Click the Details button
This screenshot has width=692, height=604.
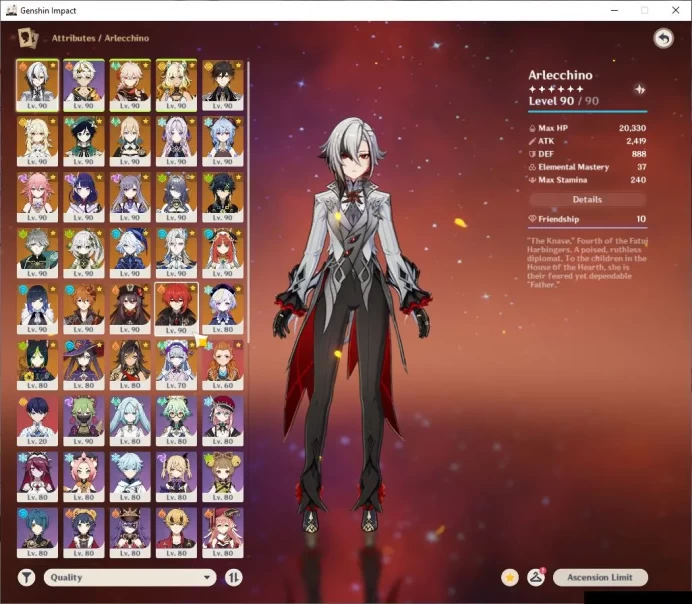587,199
